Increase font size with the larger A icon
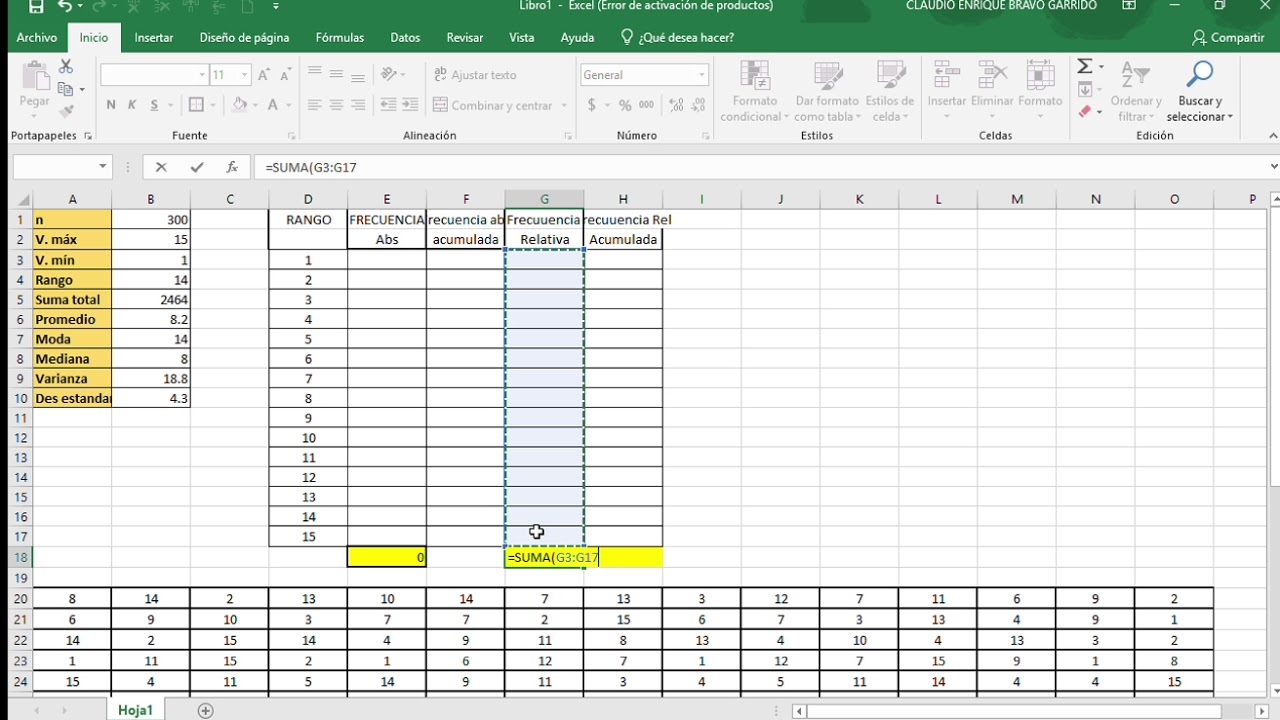This screenshot has width=1280, height=720. 264,75
